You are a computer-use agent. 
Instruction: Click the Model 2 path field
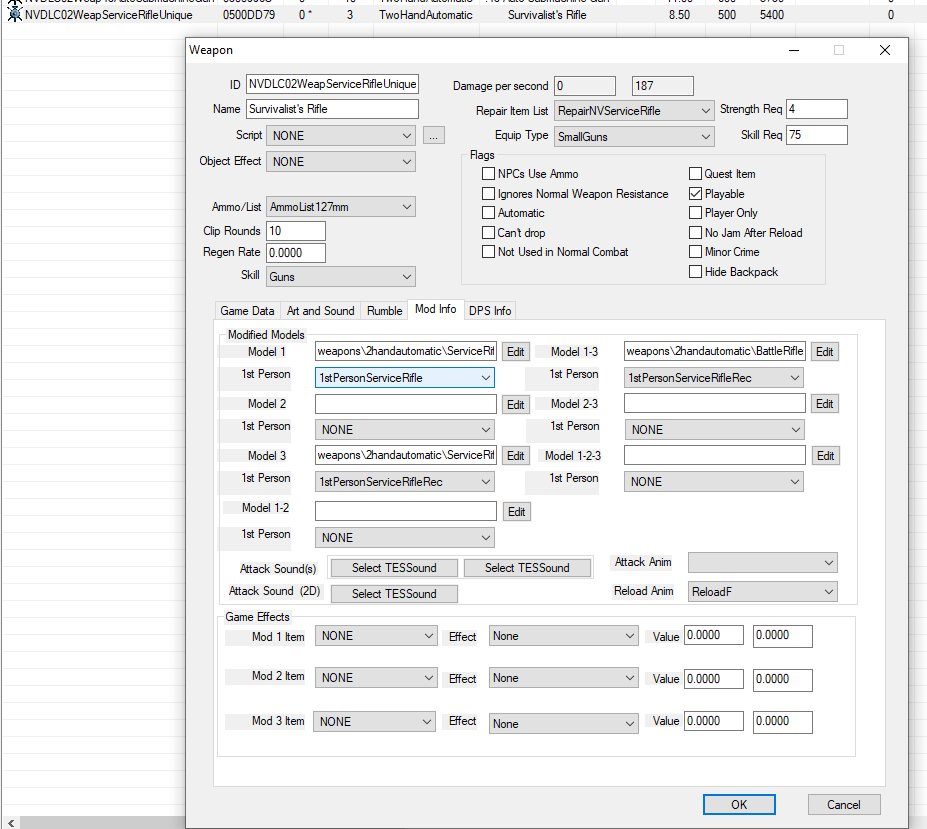coord(406,404)
